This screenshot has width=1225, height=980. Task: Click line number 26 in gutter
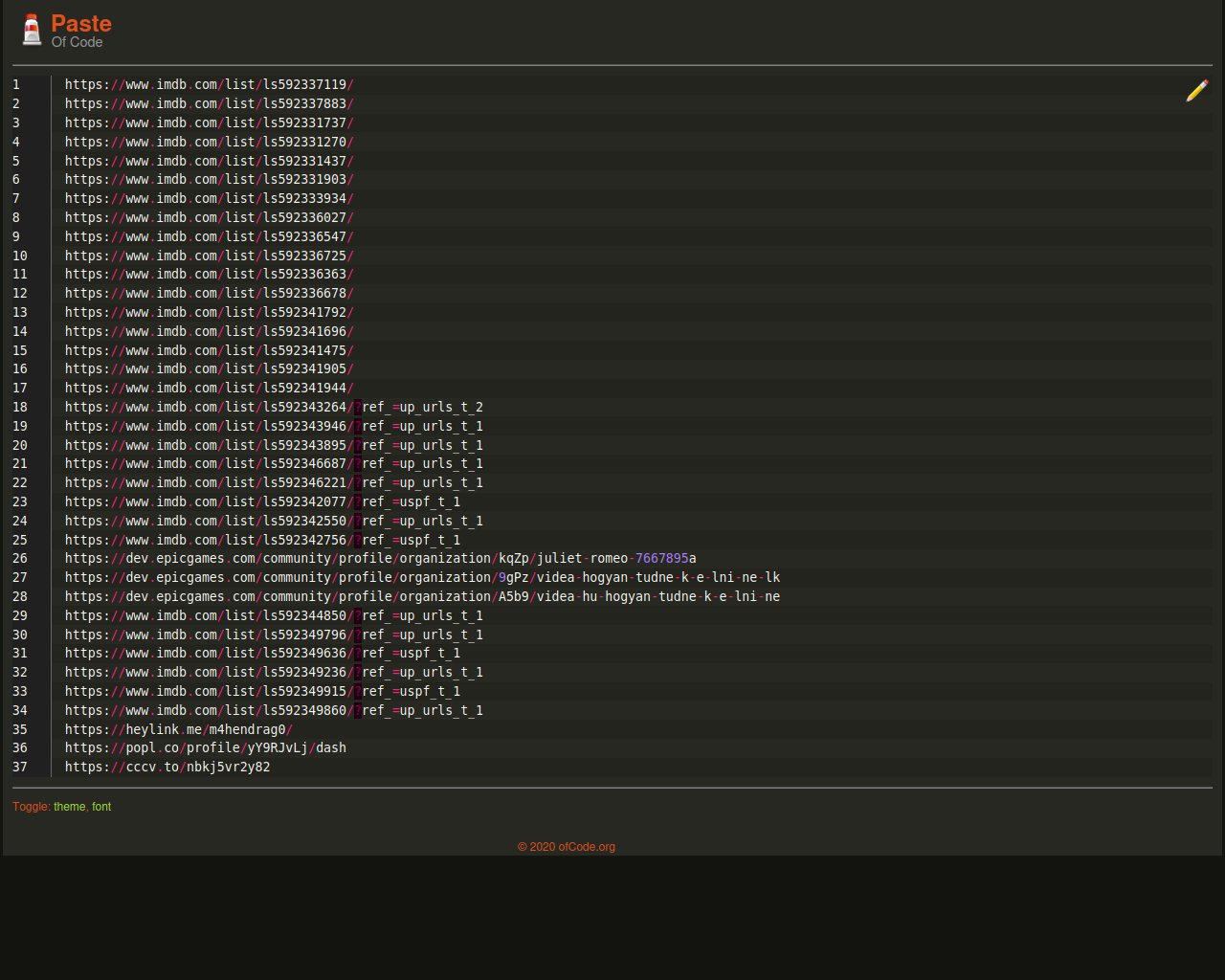(x=20, y=558)
